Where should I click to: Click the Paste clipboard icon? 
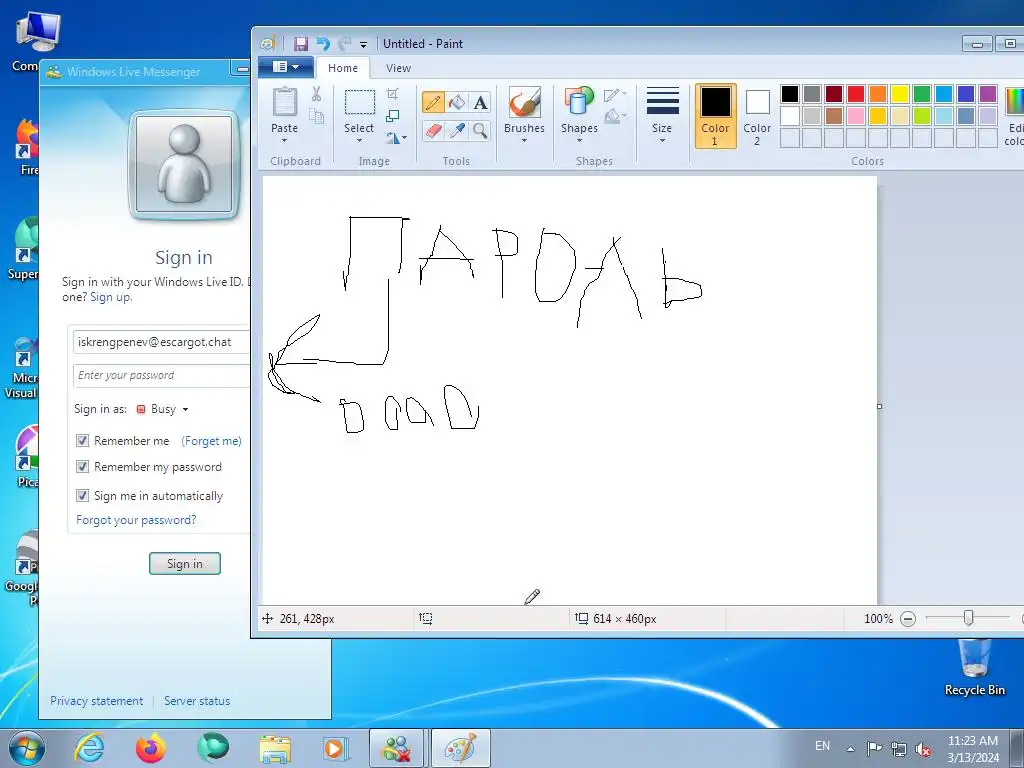click(285, 103)
